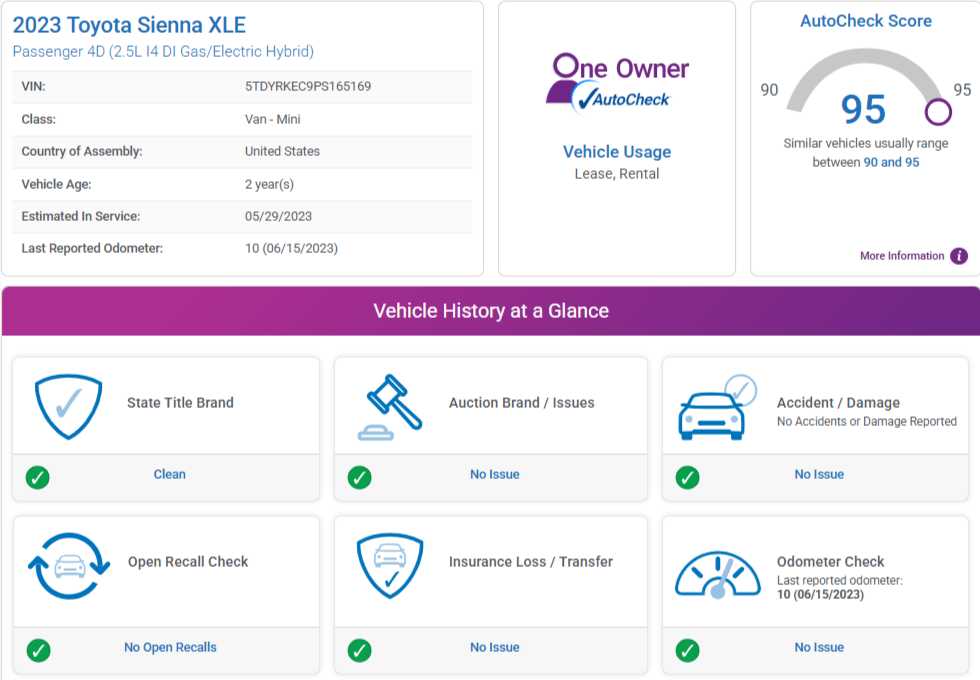Open the Clean title status link

pyautogui.click(x=169, y=475)
